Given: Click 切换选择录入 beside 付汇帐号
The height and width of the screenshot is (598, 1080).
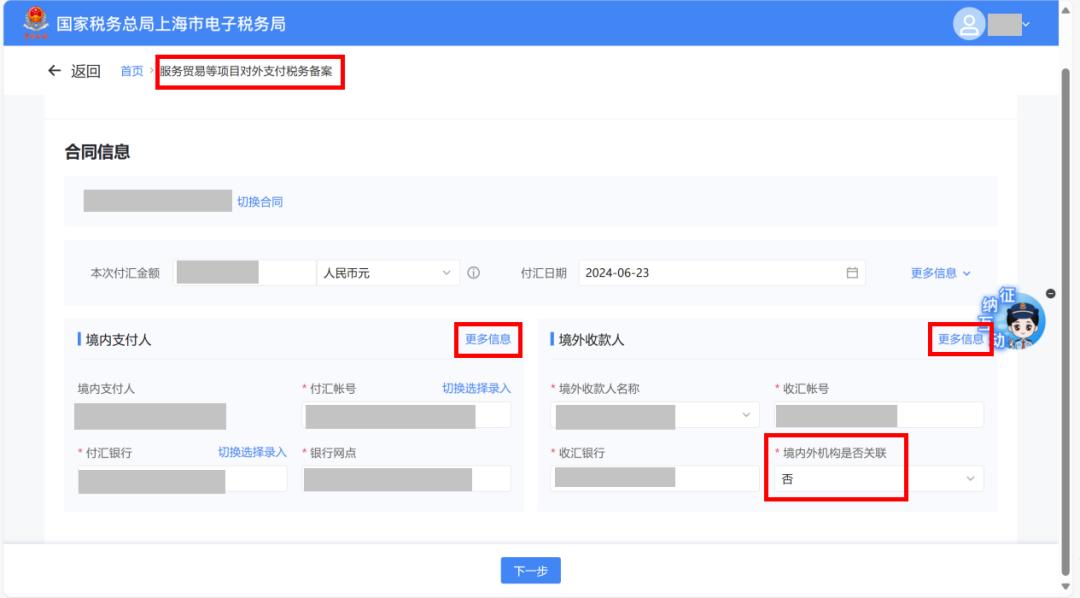Looking at the screenshot, I should (476, 388).
